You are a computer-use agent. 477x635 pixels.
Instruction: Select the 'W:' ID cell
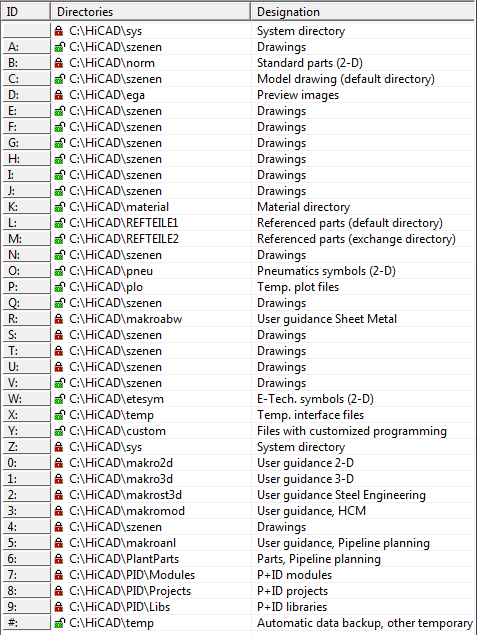[x=26, y=399]
